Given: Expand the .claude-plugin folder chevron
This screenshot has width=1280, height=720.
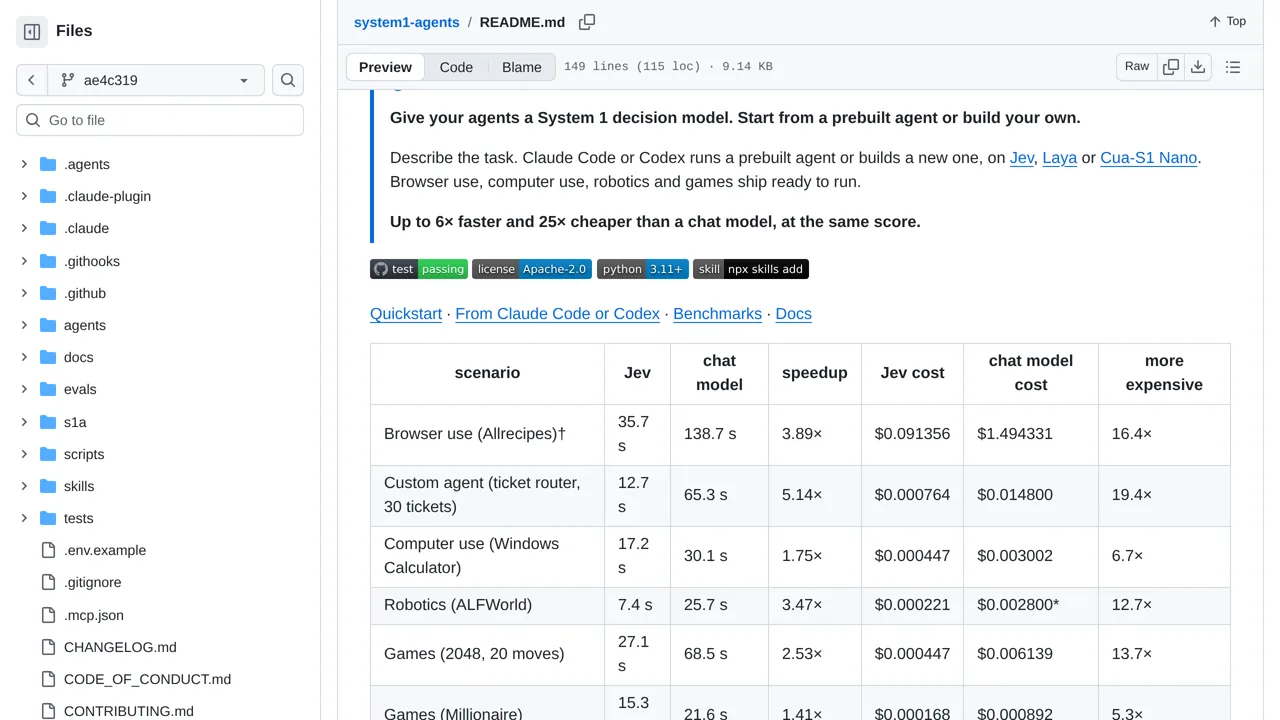Looking at the screenshot, I should 24,196.
